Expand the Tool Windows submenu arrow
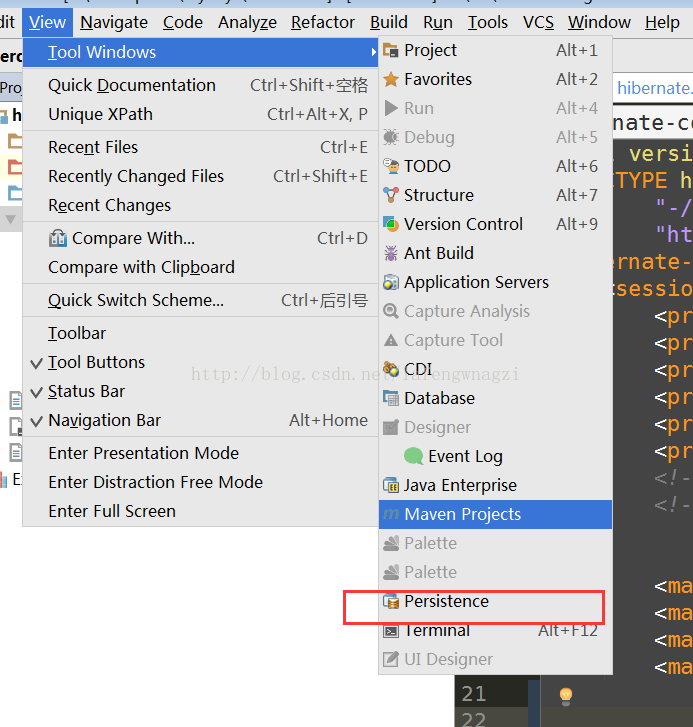The height and width of the screenshot is (727, 693). tap(372, 52)
